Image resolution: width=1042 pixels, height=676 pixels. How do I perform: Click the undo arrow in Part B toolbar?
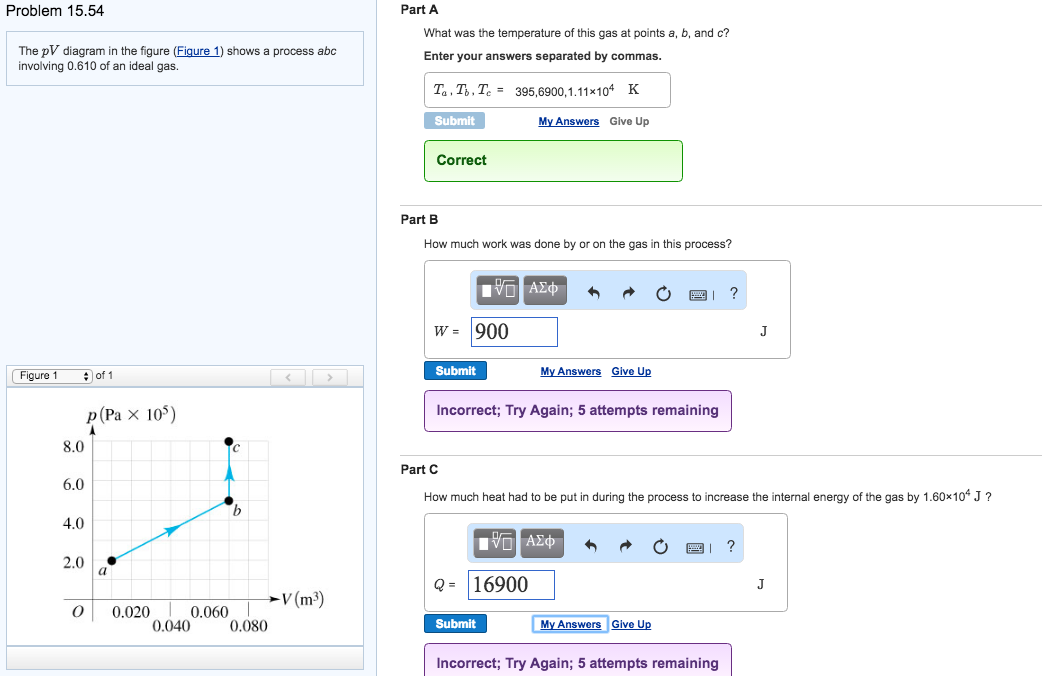click(x=593, y=290)
